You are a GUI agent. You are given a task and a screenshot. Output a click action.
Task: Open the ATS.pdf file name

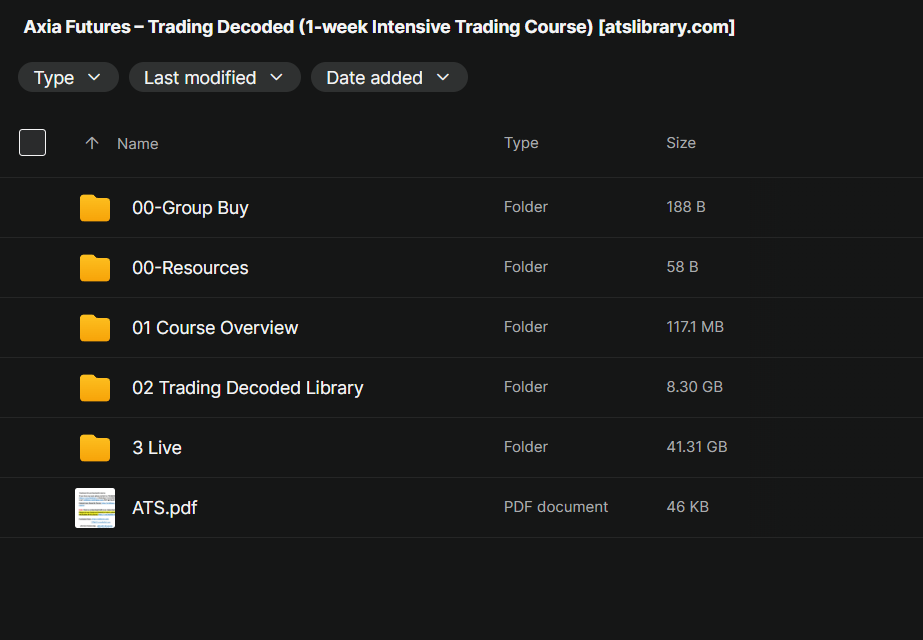[x=164, y=508]
